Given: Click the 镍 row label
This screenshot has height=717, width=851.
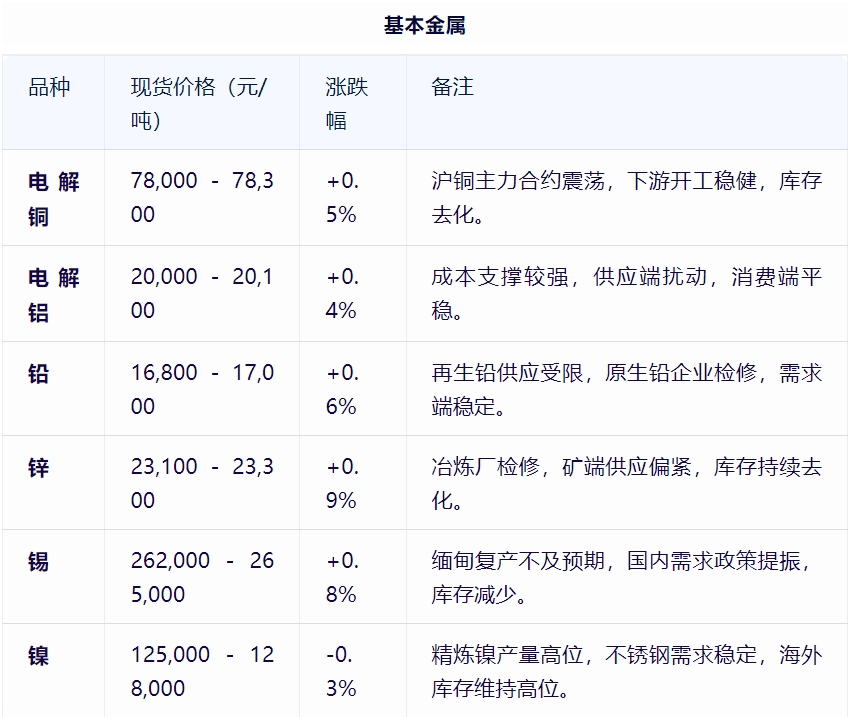Looking at the screenshot, I should coord(38,656).
